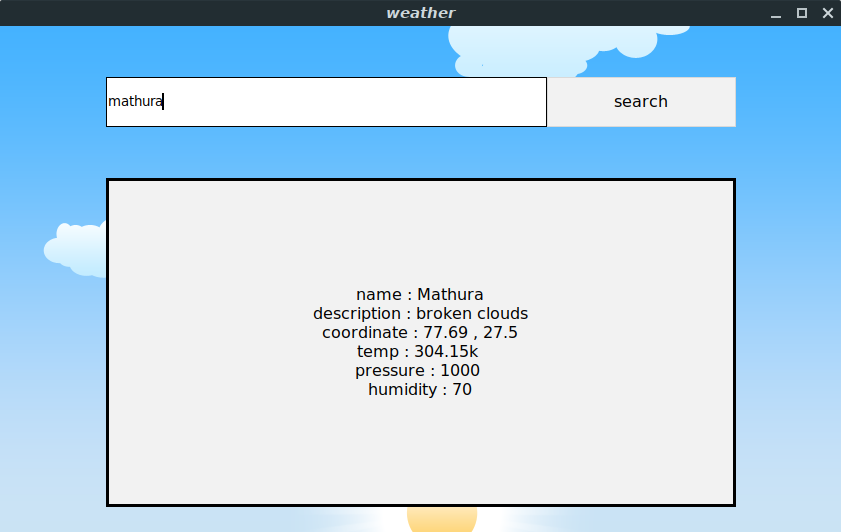
Task: Close the weather window
Action: [828, 13]
